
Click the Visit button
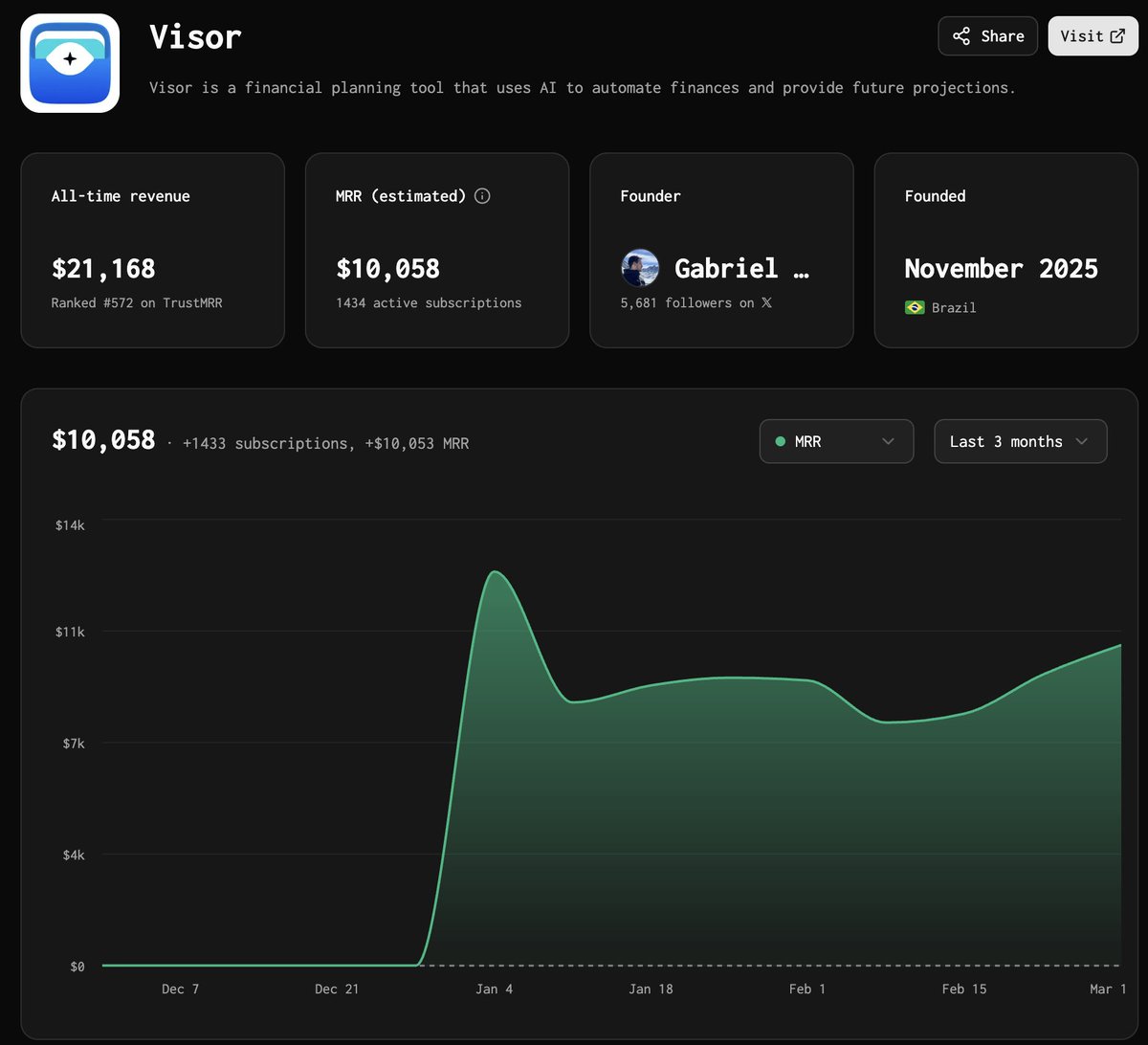(x=1093, y=35)
